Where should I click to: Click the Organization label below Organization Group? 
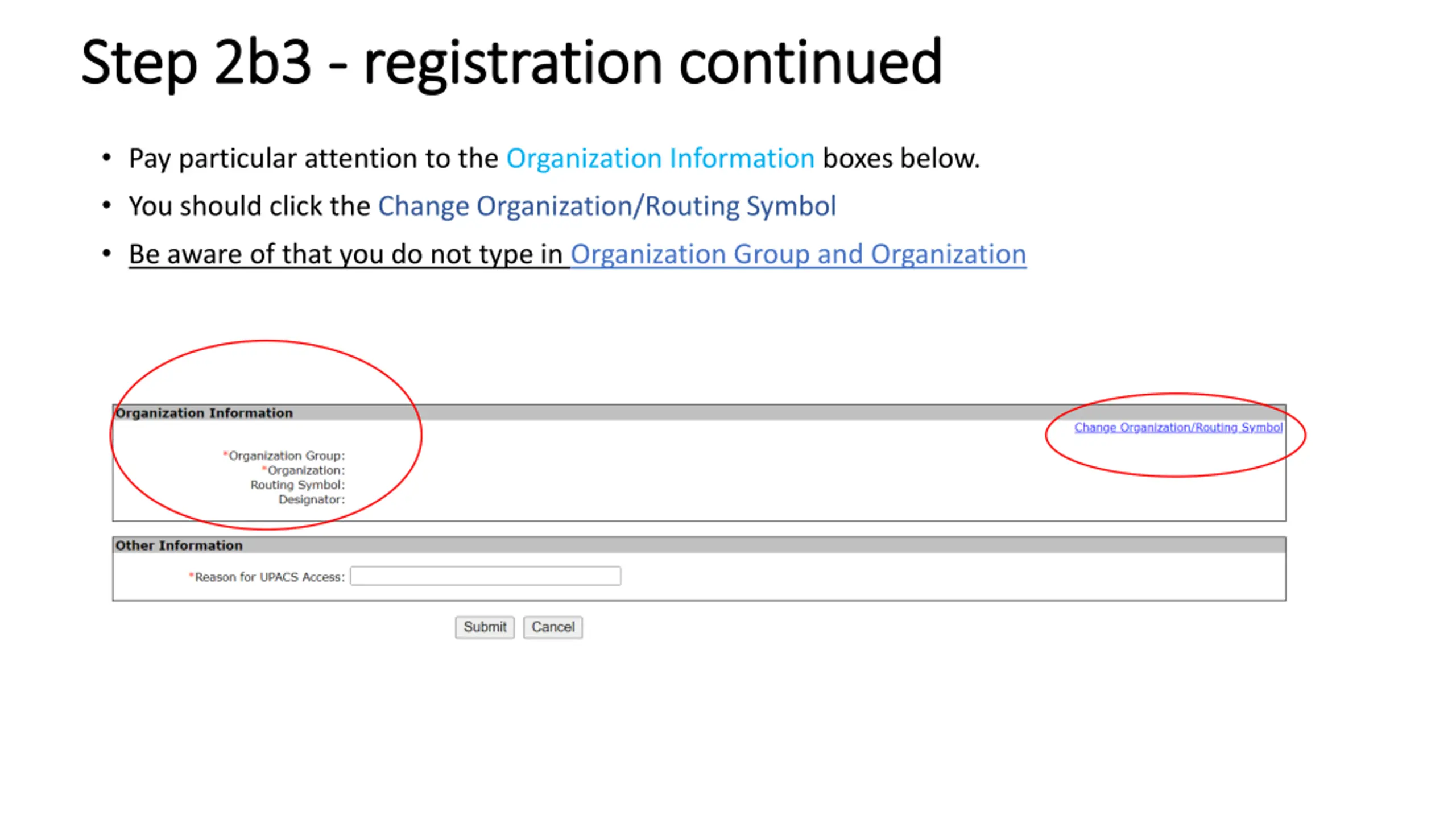[x=305, y=470]
